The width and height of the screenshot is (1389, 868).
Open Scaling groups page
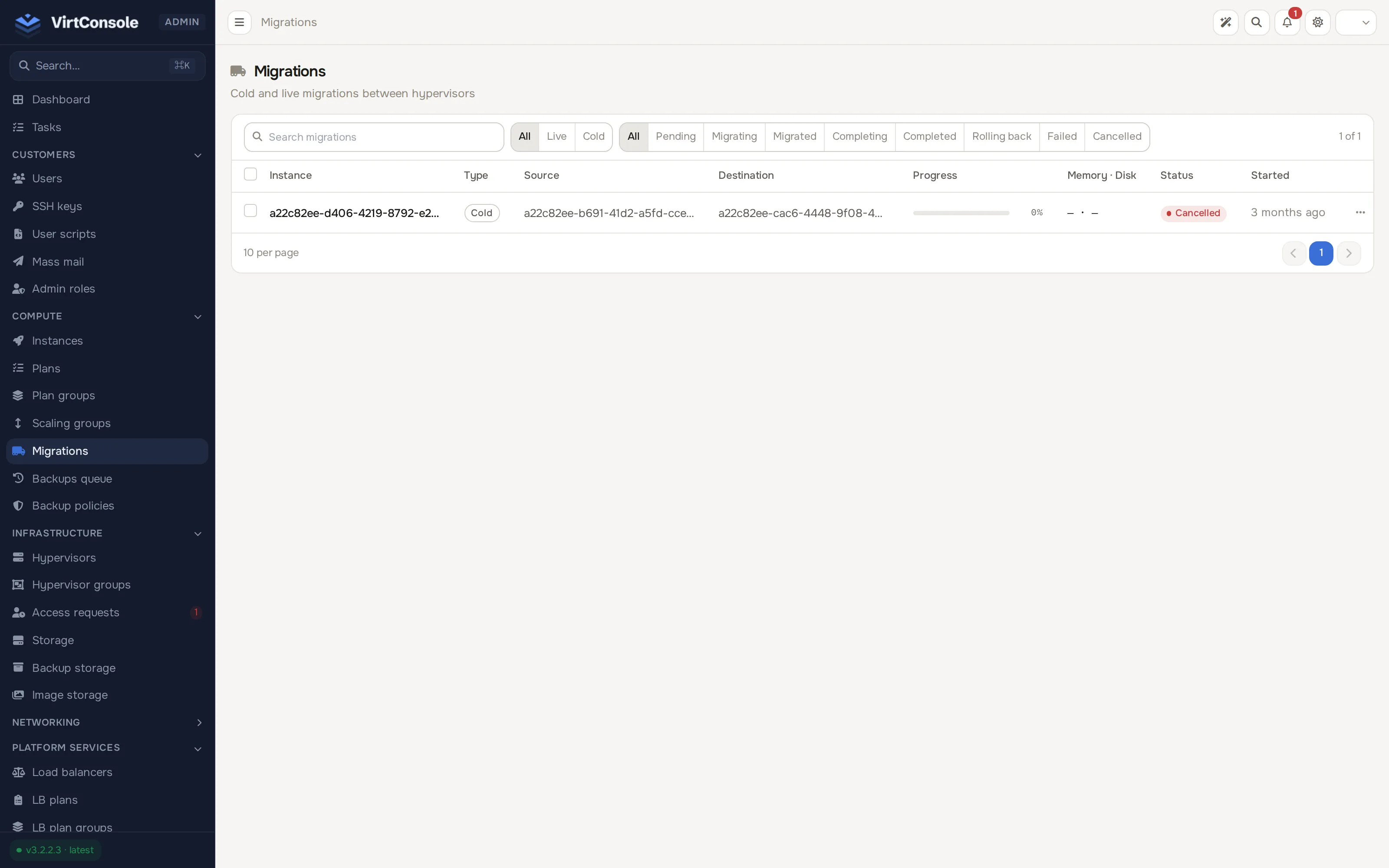pos(107,423)
